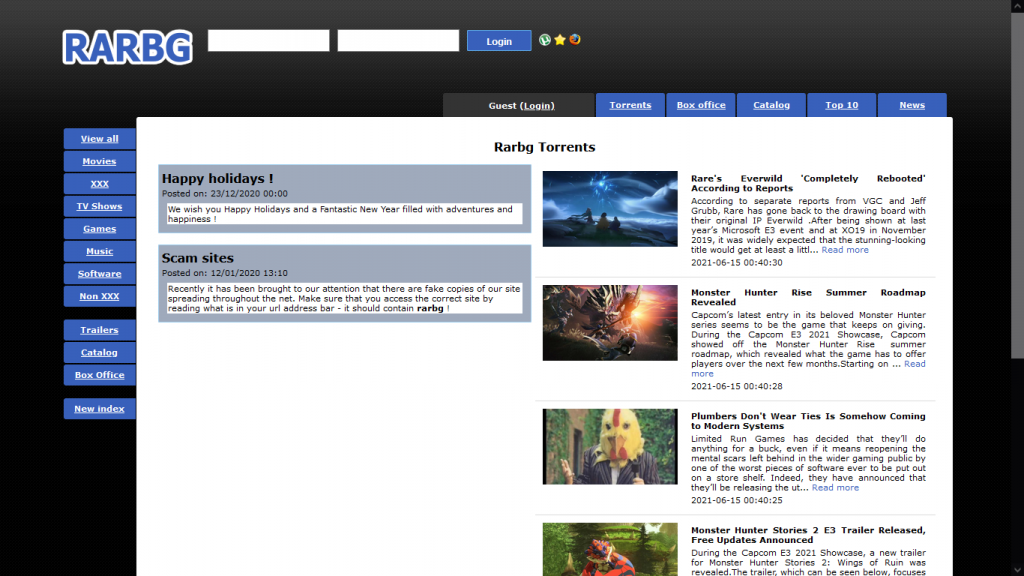The image size is (1024, 576).
Task: Click headline "Rare's Everwild 'Completely Rebooted' According to Reports"
Action: 808,184
